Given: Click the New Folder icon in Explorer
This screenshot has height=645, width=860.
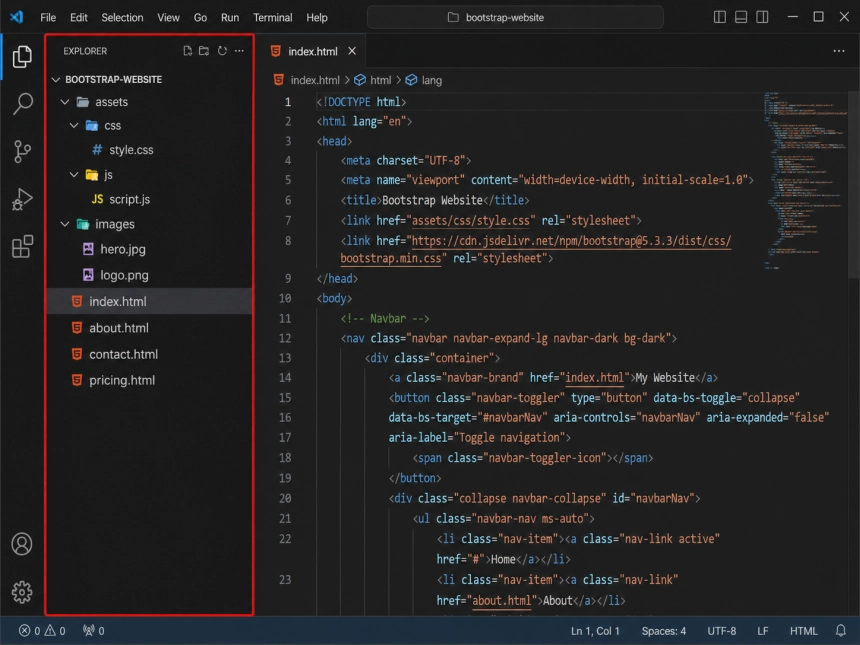Looking at the screenshot, I should point(204,51).
